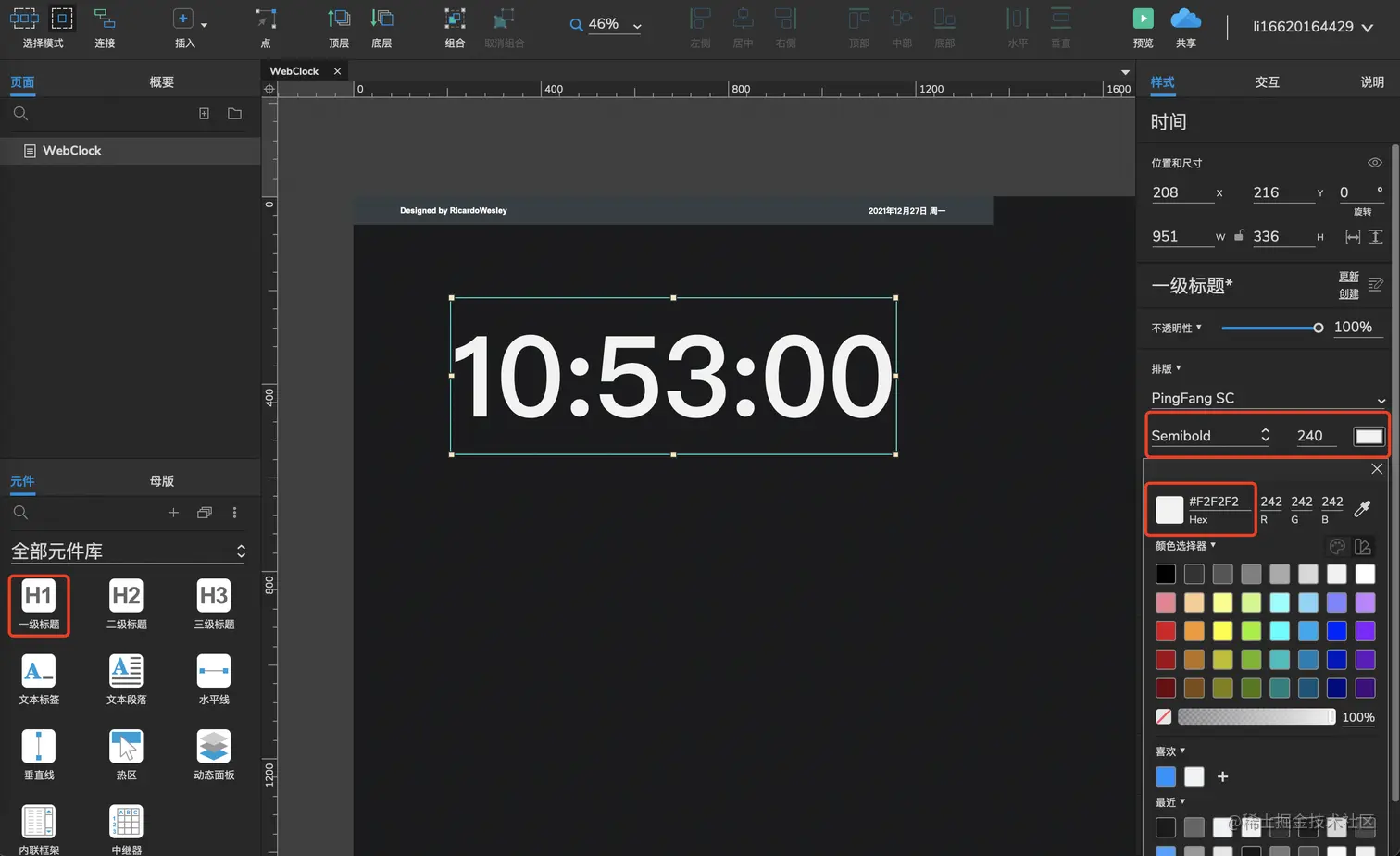1400x856 pixels.
Task: Pick the 中继器 repeater widget
Action: [126, 830]
